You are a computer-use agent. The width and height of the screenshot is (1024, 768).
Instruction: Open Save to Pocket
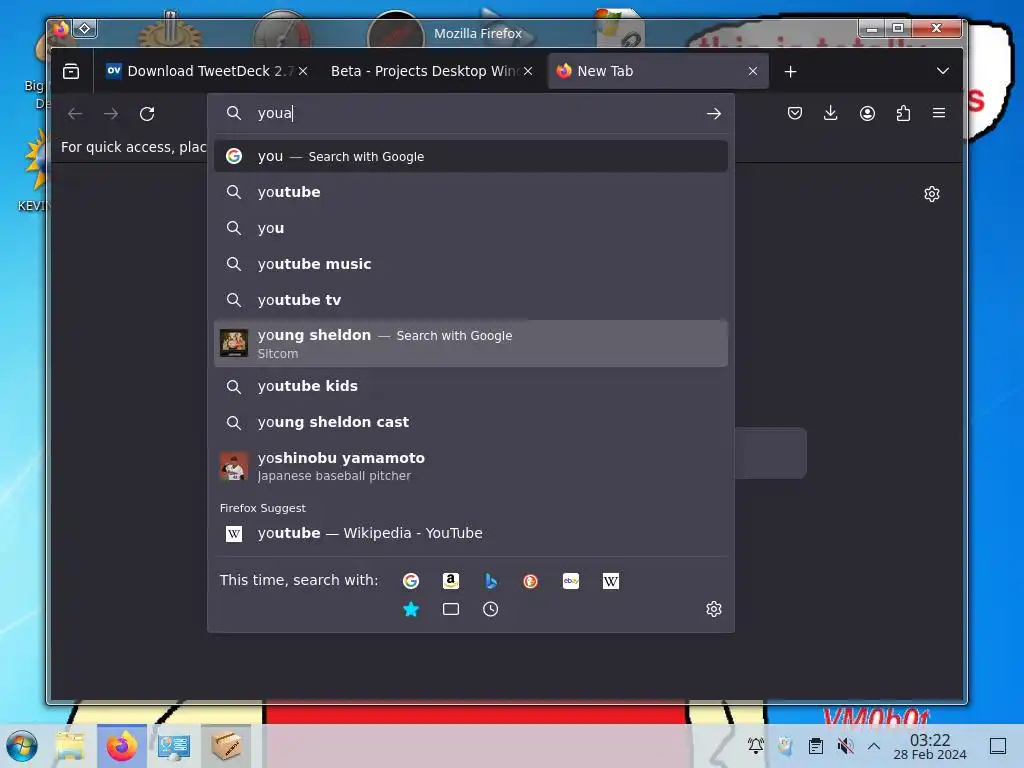pyautogui.click(x=795, y=113)
